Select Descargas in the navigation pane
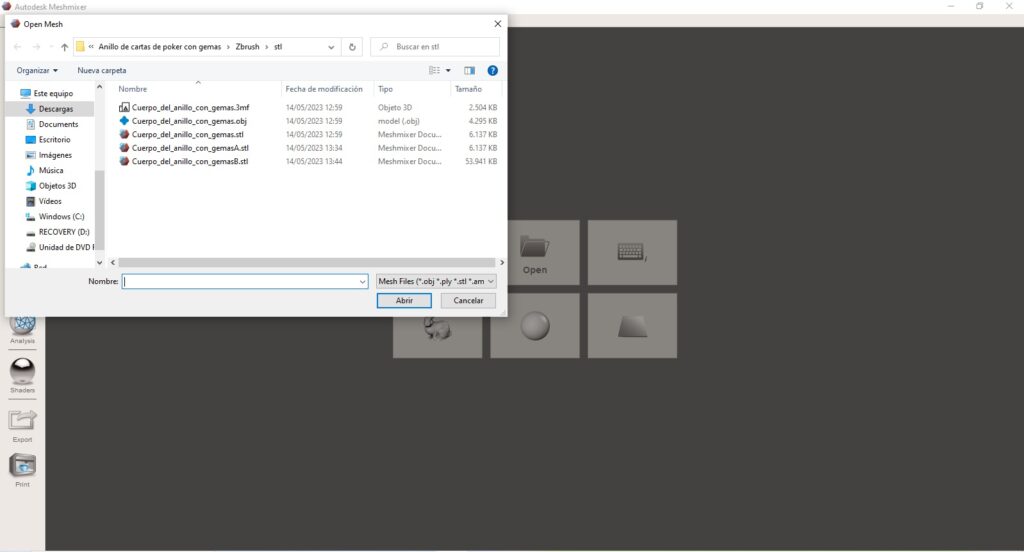Viewport: 1024px width, 552px height. (55, 109)
